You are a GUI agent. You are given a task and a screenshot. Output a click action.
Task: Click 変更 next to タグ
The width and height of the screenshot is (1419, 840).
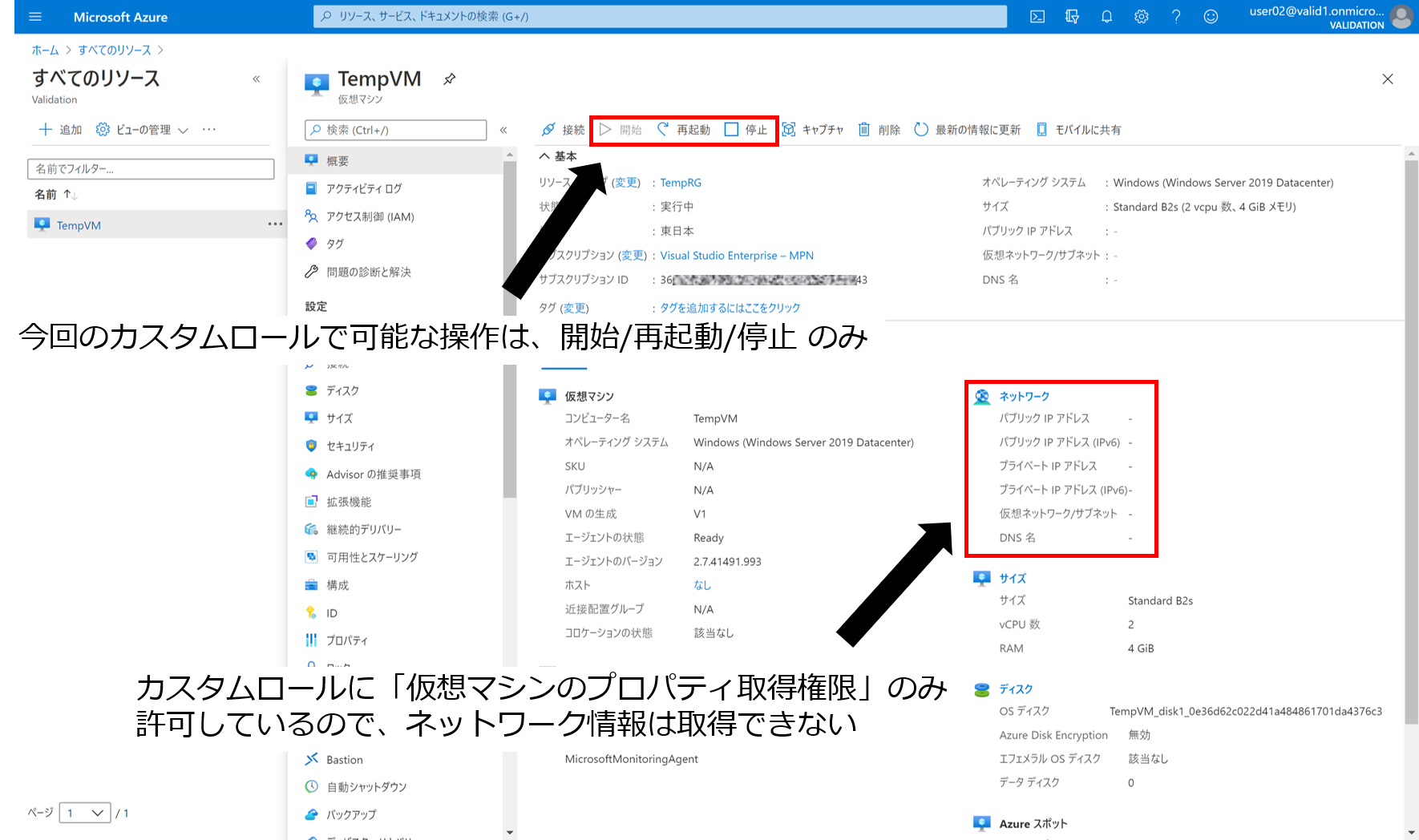tap(574, 308)
